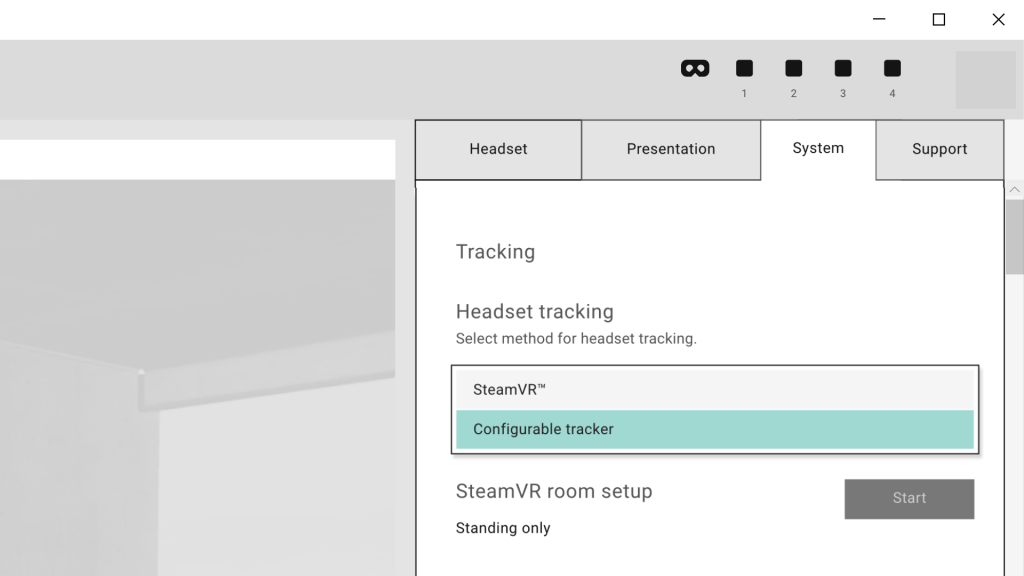Choose Configurable tracker option
Image resolution: width=1024 pixels, height=576 pixels.
coord(714,429)
